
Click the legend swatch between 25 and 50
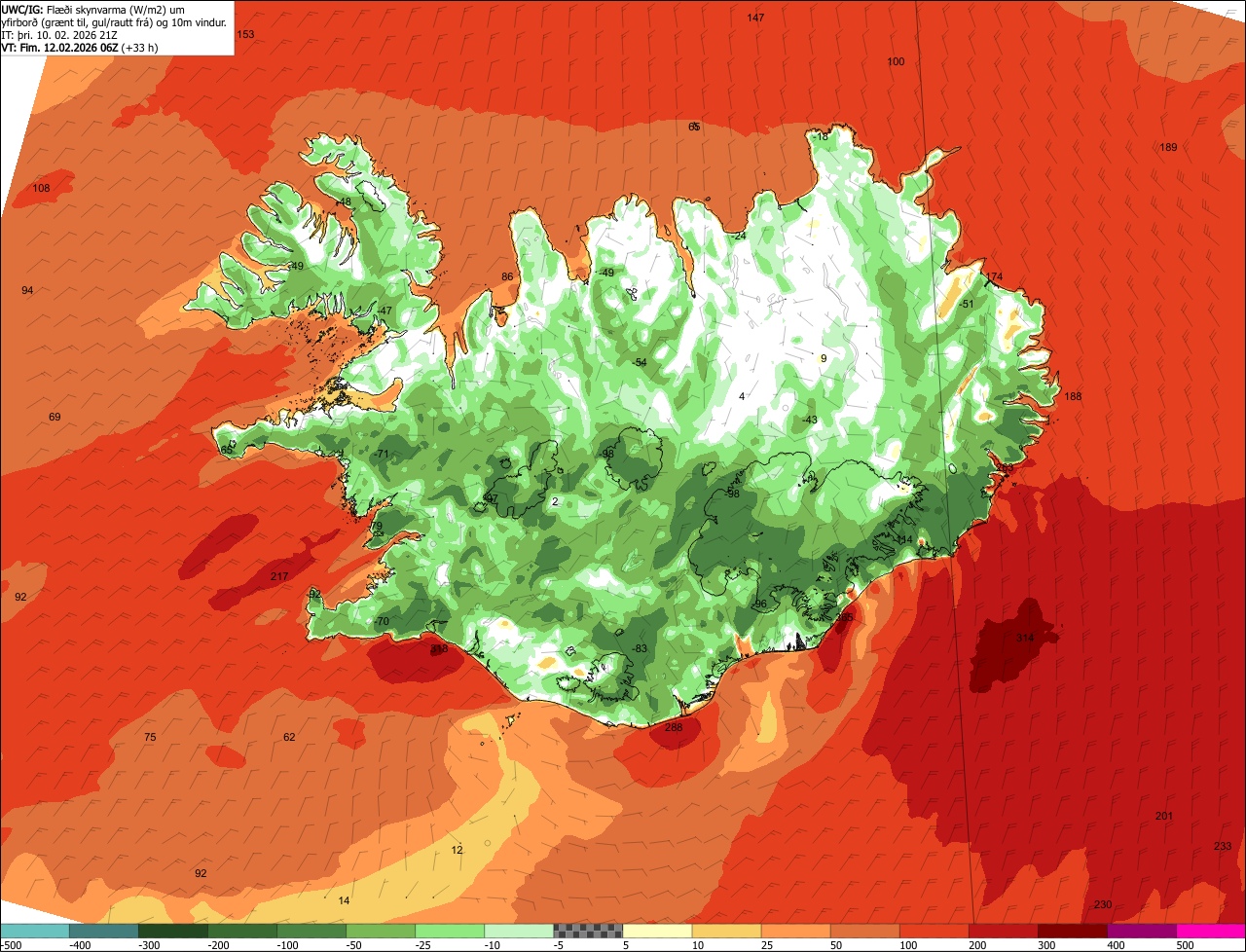click(795, 931)
